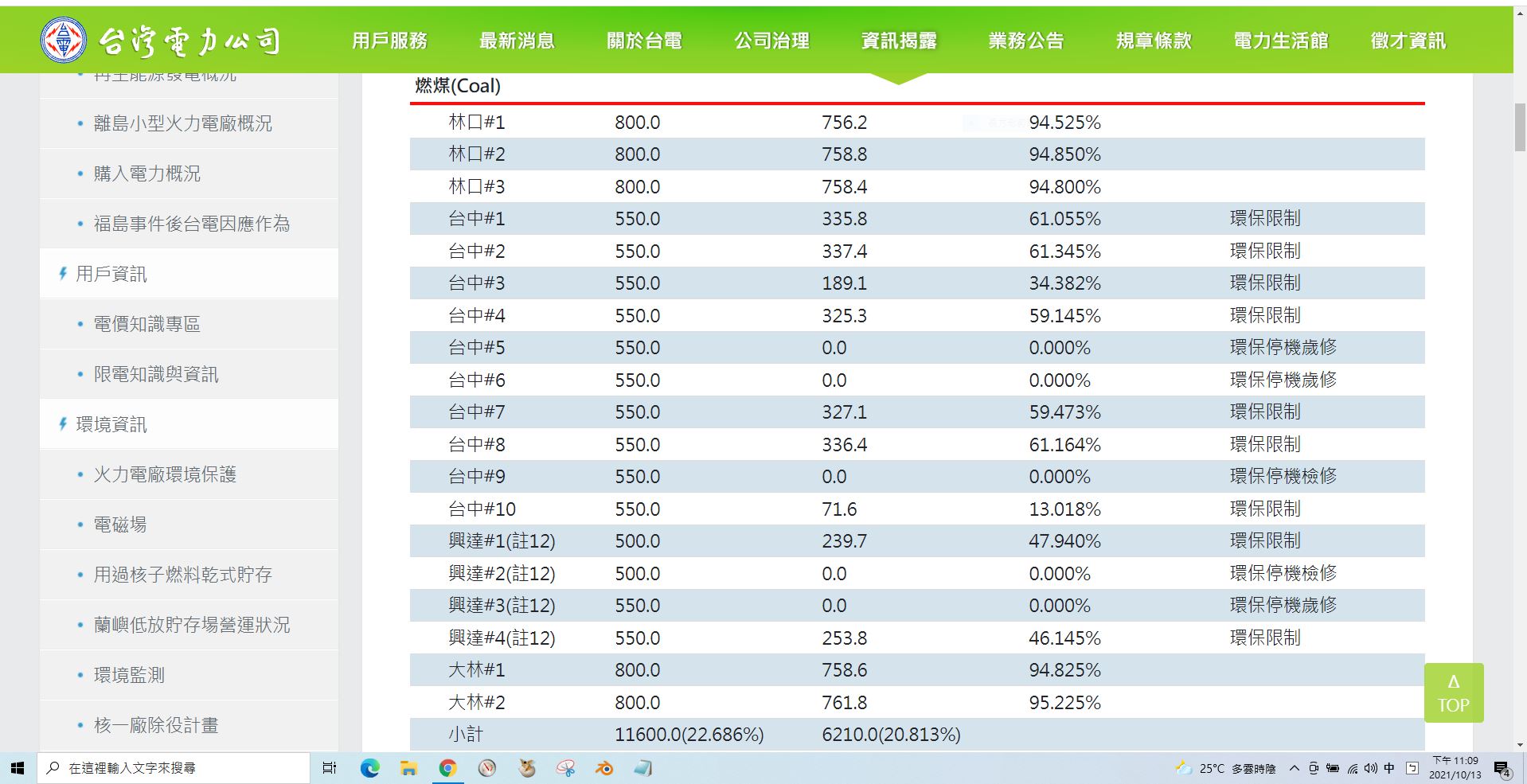The height and width of the screenshot is (784, 1527).
Task: Open the 業務公告 menu
Action: [1026, 41]
